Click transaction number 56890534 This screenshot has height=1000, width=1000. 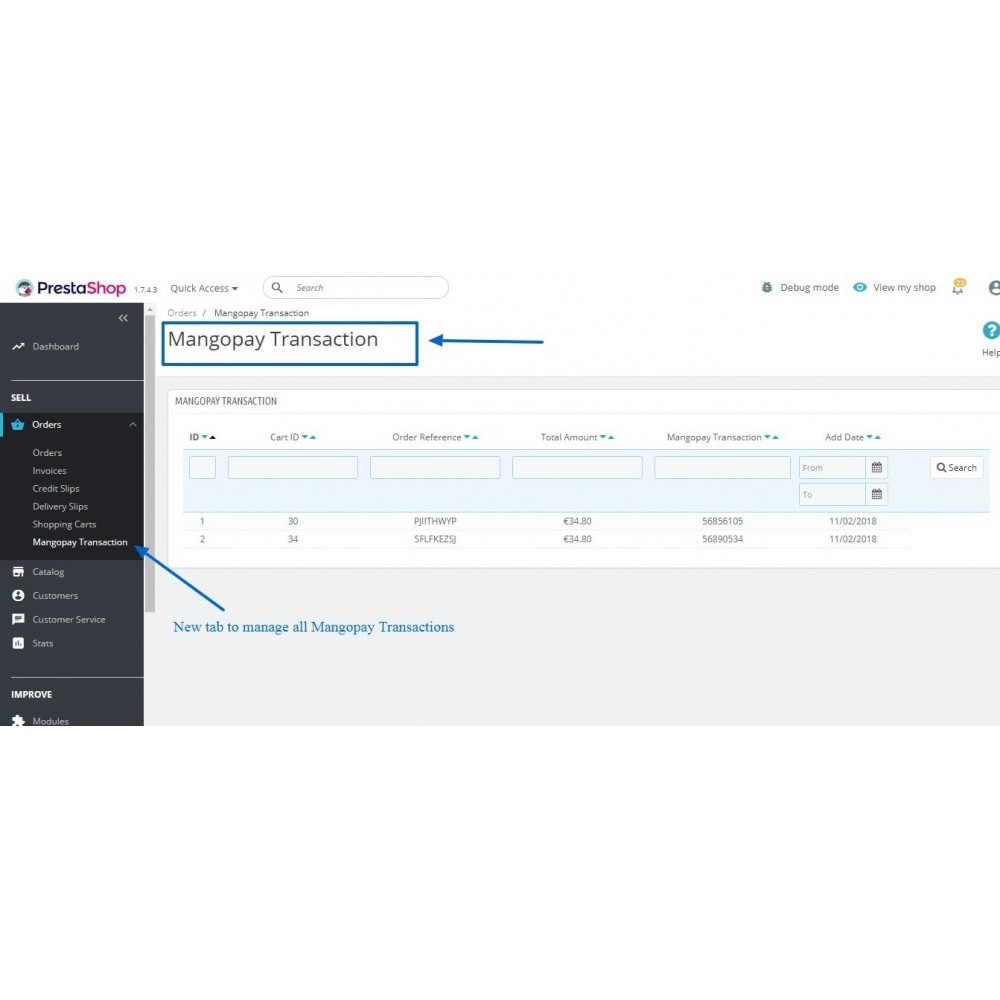coord(723,540)
